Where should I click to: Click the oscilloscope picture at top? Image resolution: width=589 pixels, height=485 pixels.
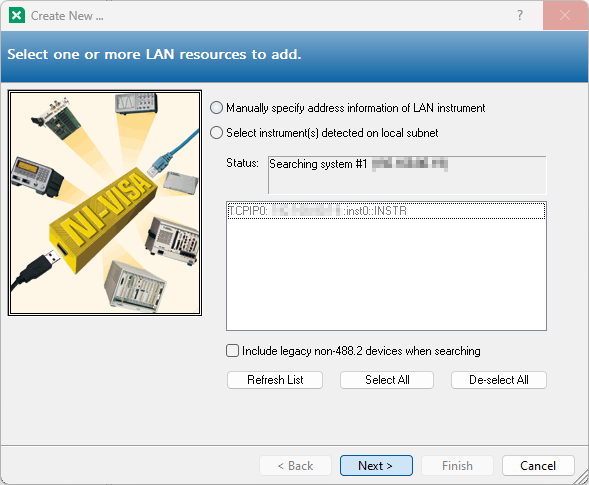click(136, 103)
